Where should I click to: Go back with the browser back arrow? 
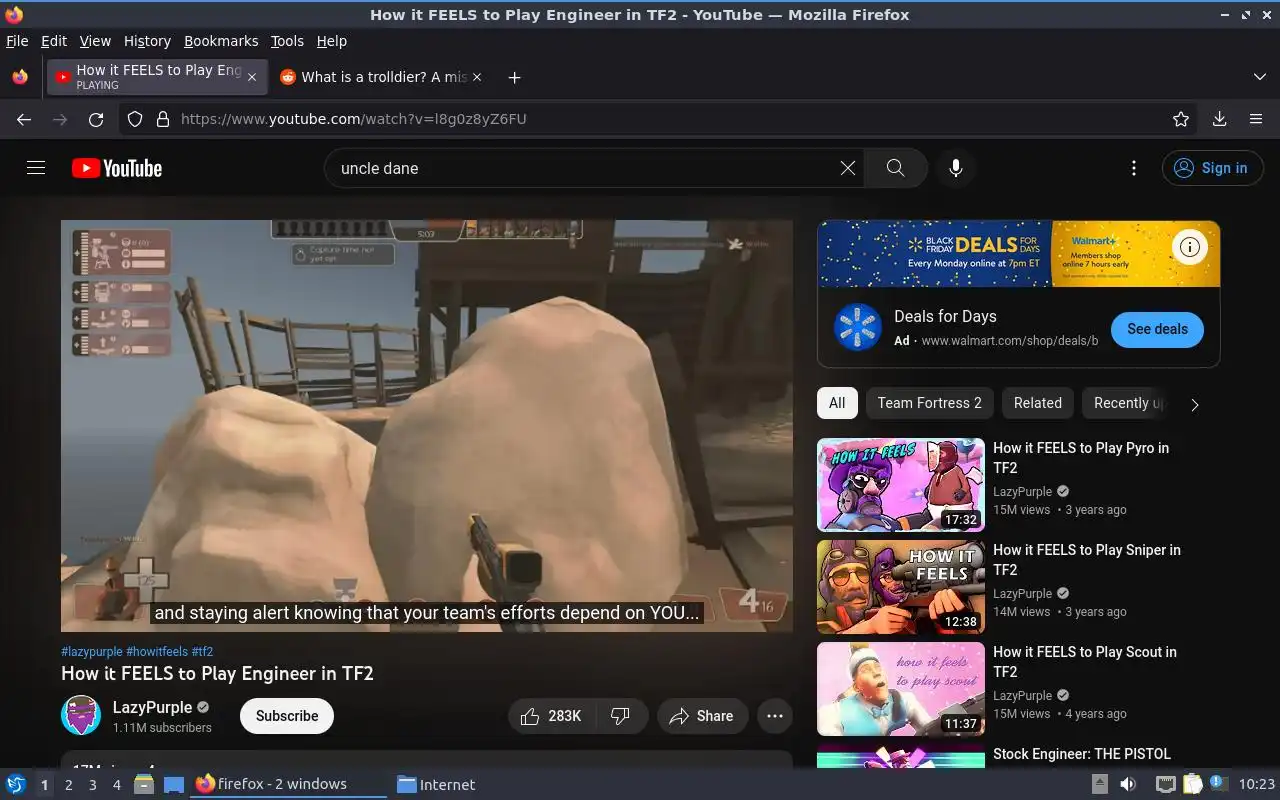(x=24, y=119)
